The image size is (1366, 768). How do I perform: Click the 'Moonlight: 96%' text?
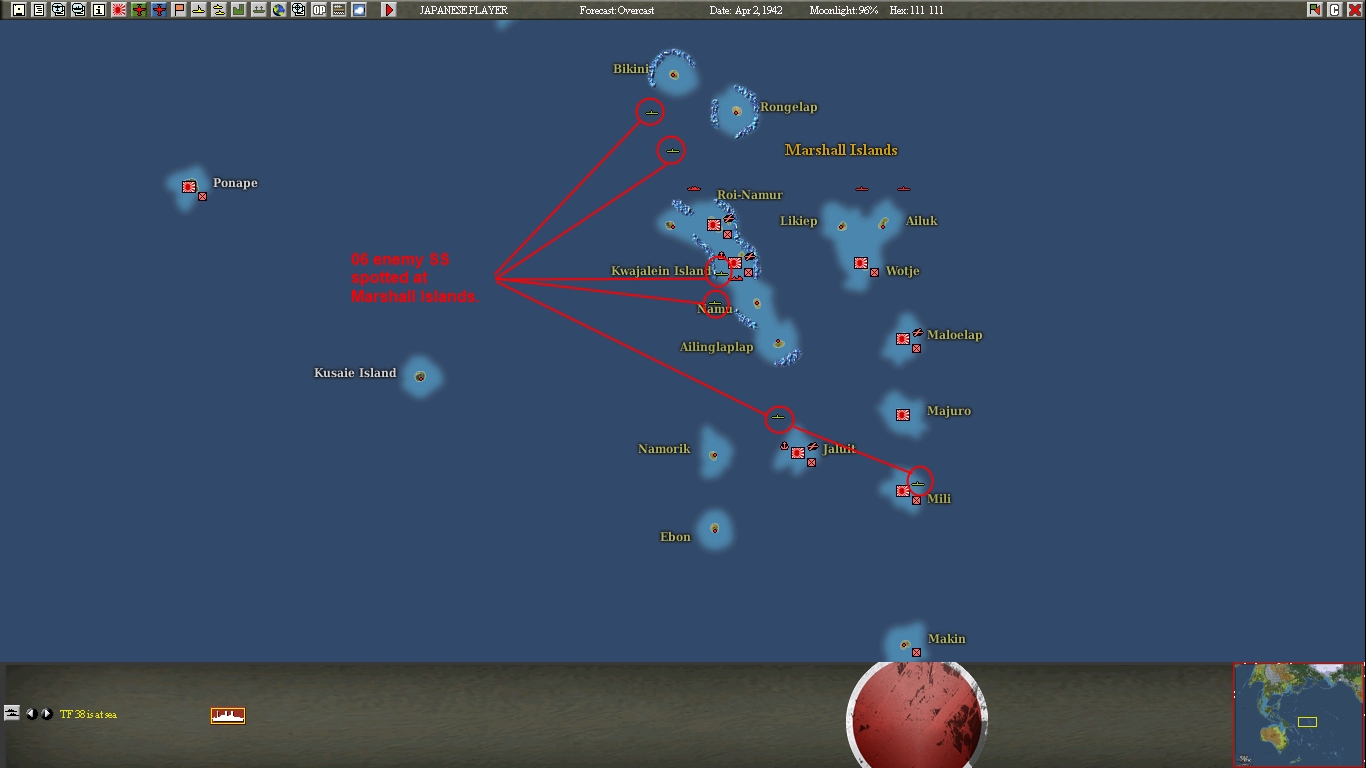coord(844,10)
